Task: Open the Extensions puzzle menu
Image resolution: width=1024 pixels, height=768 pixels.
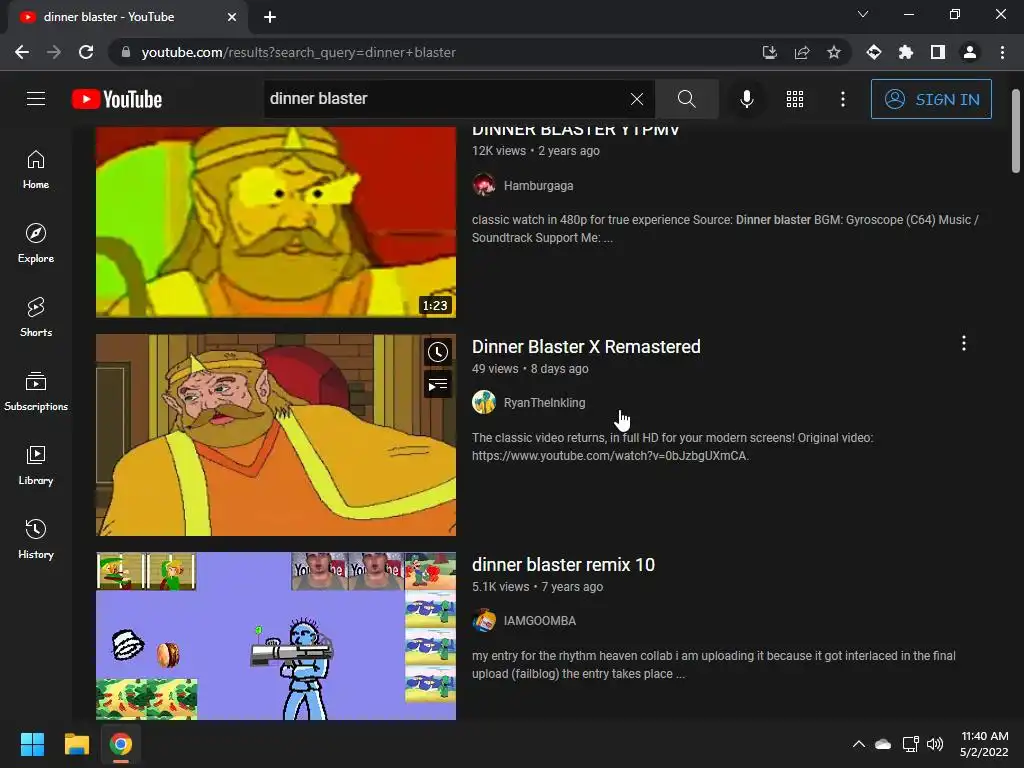Action: tap(906, 52)
